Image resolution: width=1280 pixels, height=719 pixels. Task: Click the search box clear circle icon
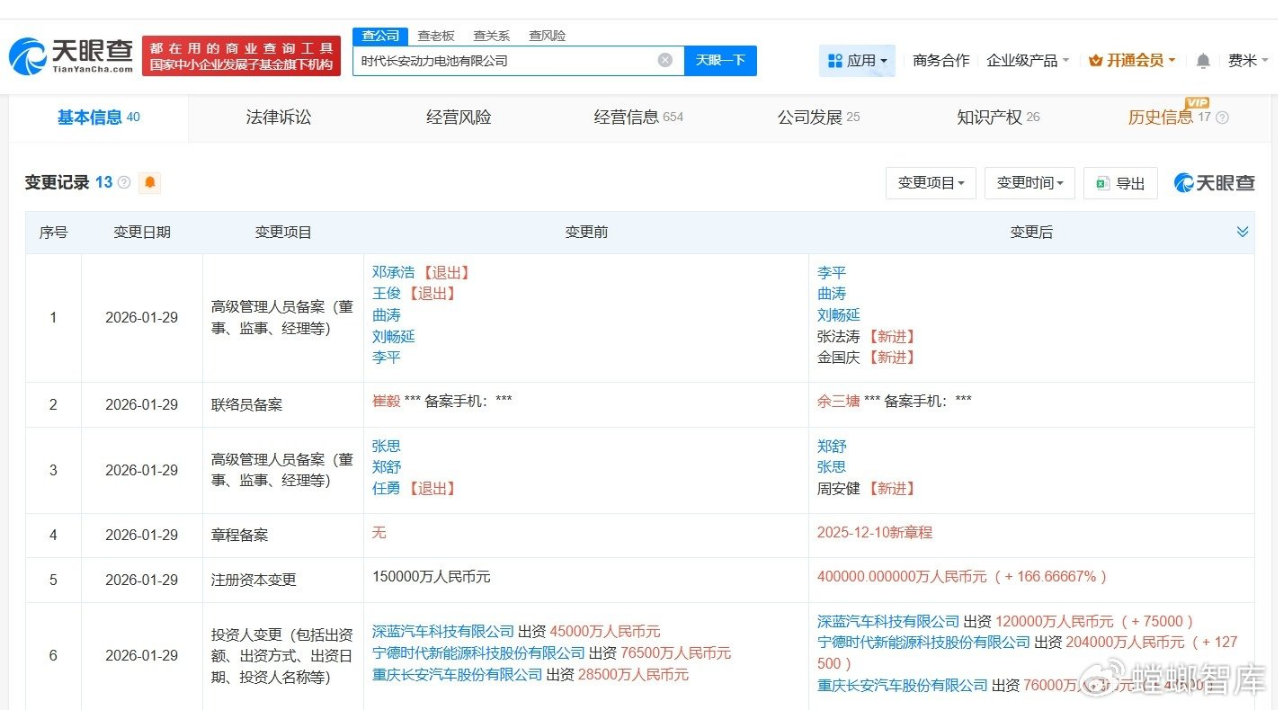click(665, 60)
